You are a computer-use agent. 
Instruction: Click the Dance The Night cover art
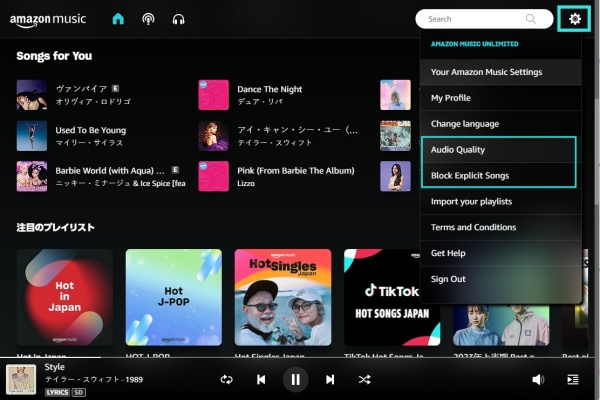[x=214, y=95]
